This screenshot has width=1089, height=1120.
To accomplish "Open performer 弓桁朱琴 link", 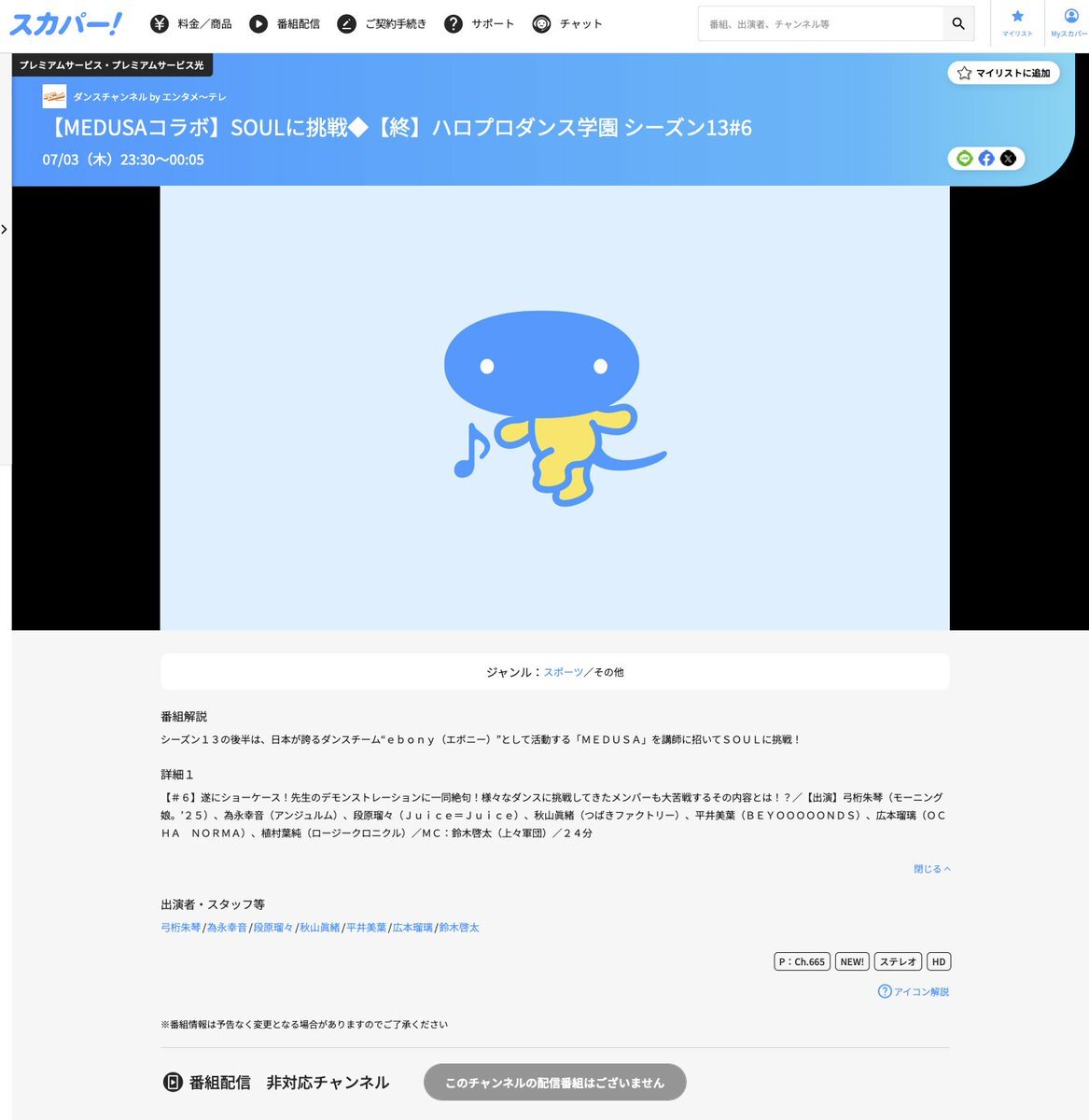I will [181, 928].
